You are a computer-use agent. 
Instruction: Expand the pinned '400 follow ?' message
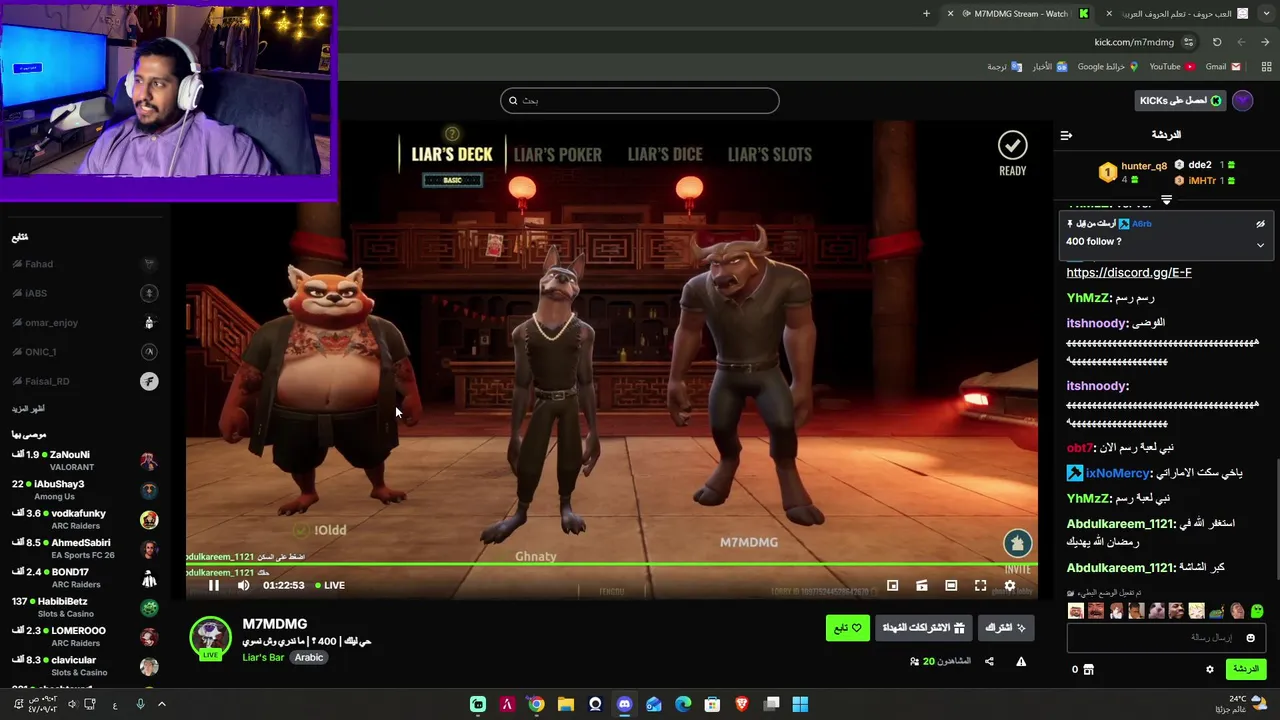pyautogui.click(x=1260, y=245)
